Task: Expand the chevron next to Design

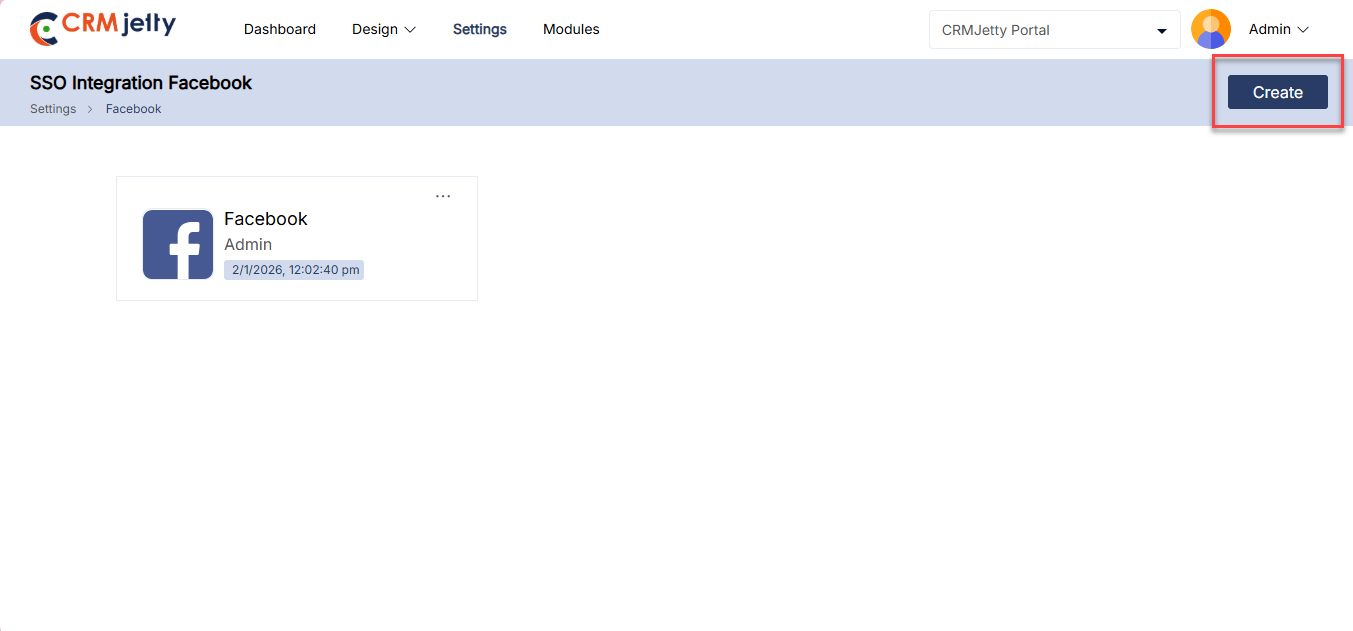Action: pyautogui.click(x=410, y=30)
